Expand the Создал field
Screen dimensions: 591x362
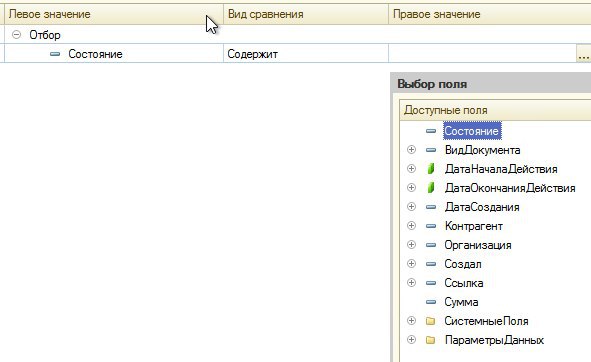click(x=411, y=264)
